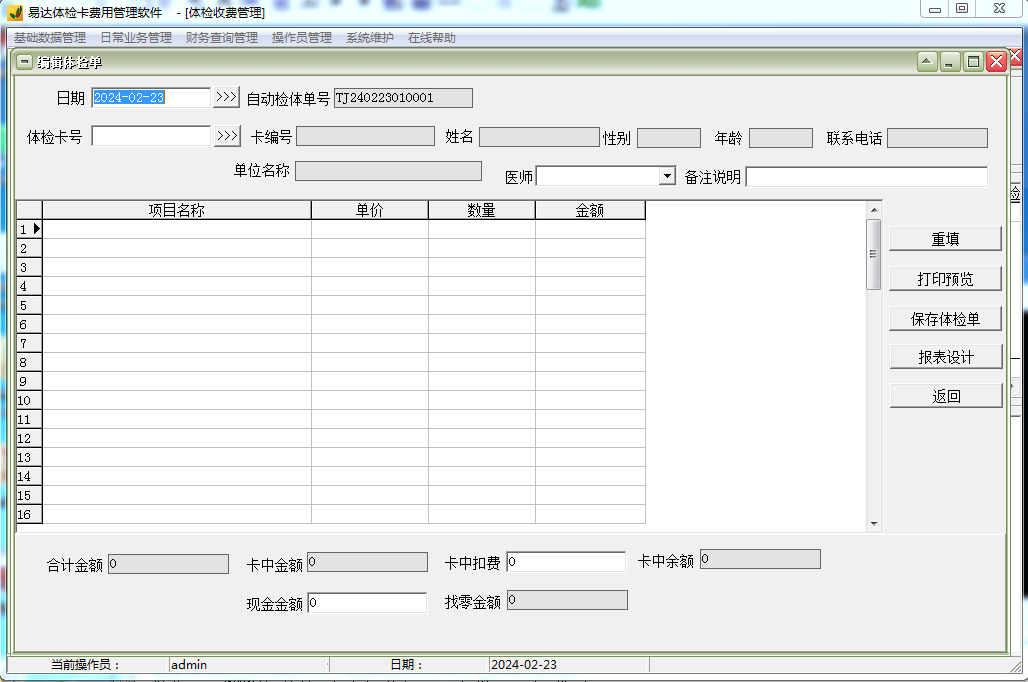1028x682 pixels.
Task: Select row 10 header in the grid
Action: click(30, 400)
